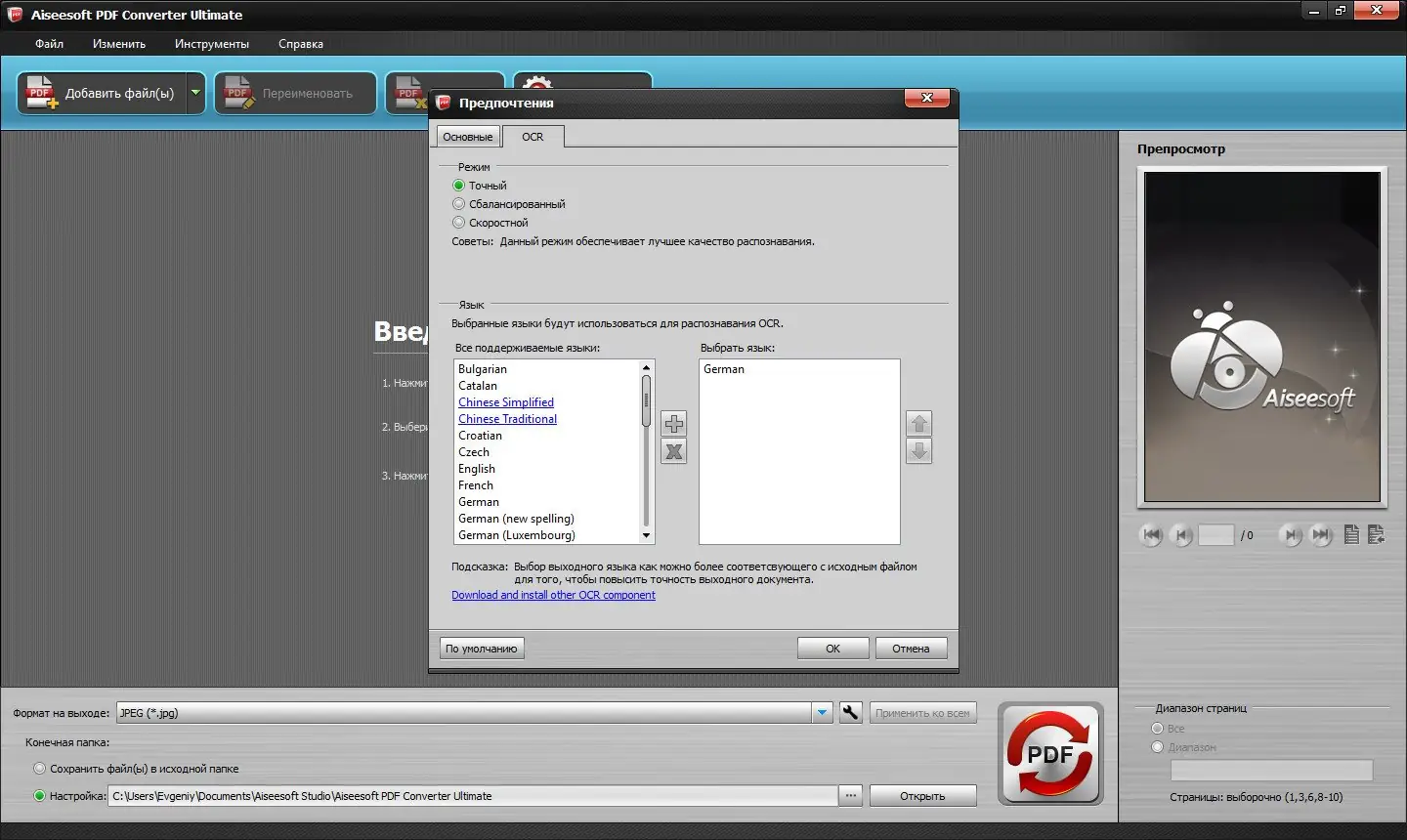
Task: Click the page range input field
Action: [x=1271, y=771]
